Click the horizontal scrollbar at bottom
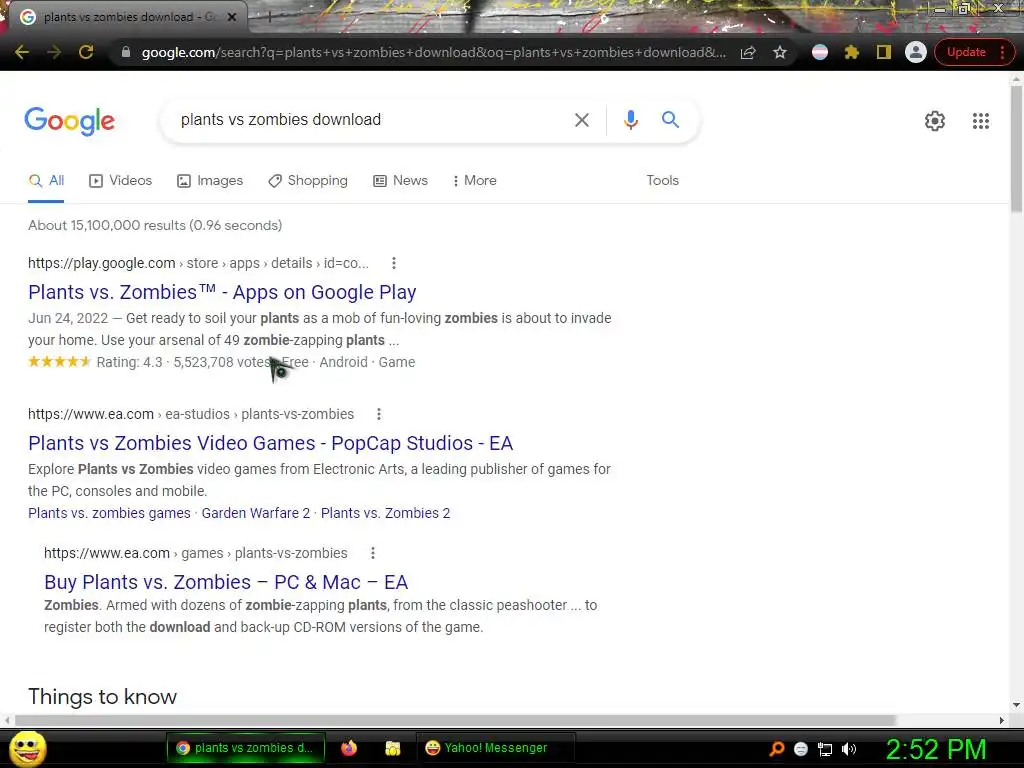 point(455,720)
